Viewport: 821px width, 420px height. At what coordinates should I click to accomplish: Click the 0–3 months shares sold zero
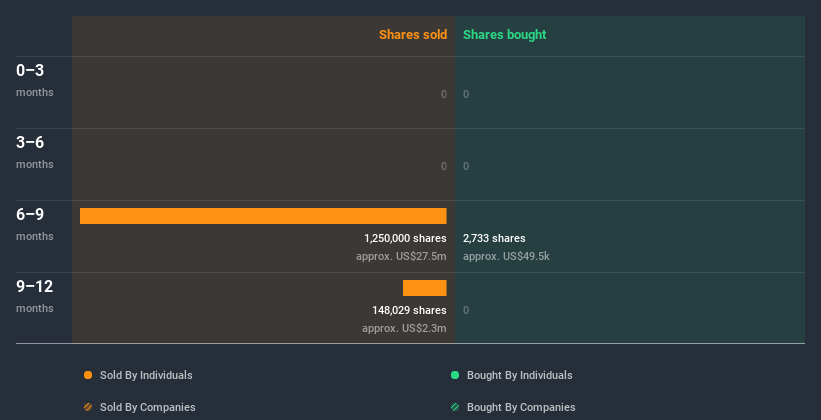pyautogui.click(x=444, y=94)
